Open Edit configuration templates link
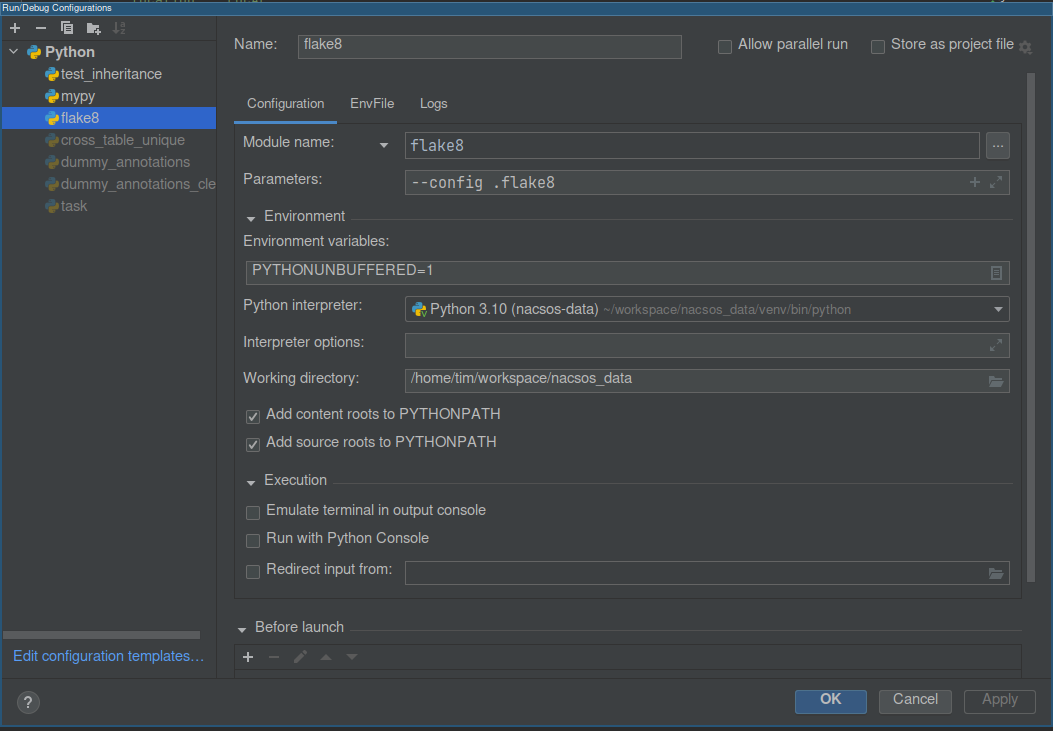 (x=108, y=656)
